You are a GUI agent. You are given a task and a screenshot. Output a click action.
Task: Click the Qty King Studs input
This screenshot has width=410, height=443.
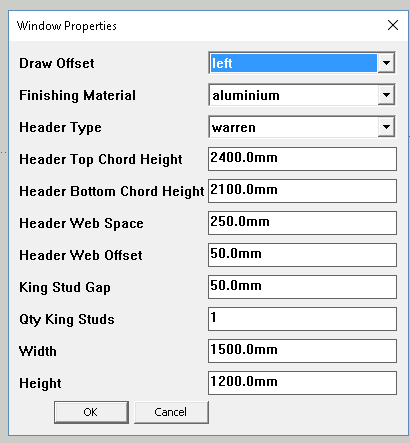pos(302,319)
